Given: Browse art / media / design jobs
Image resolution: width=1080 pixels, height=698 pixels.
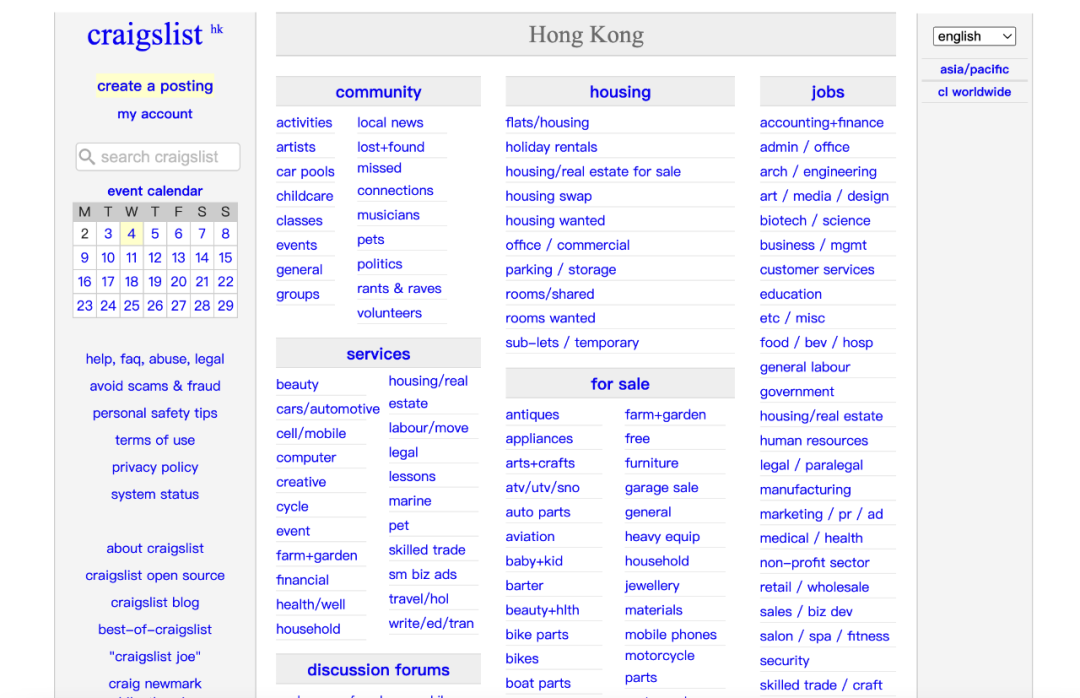Looking at the screenshot, I should point(824,196).
